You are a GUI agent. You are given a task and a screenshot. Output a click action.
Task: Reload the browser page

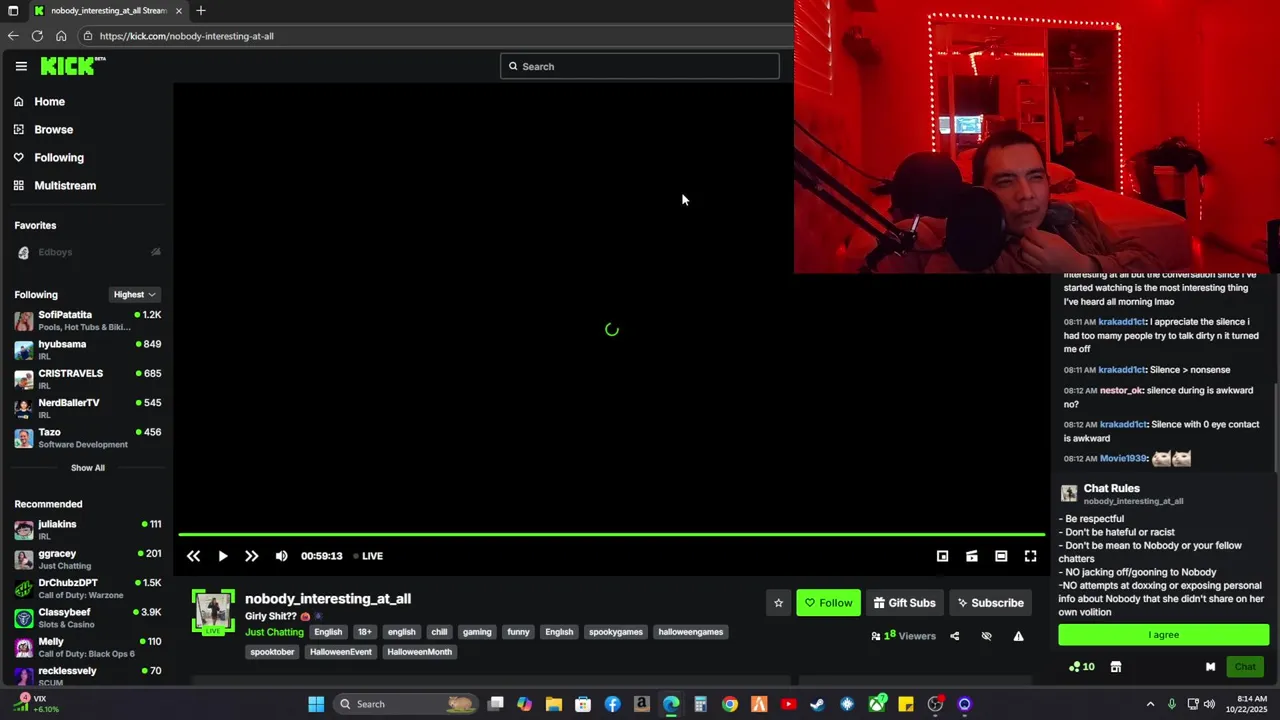click(x=37, y=36)
